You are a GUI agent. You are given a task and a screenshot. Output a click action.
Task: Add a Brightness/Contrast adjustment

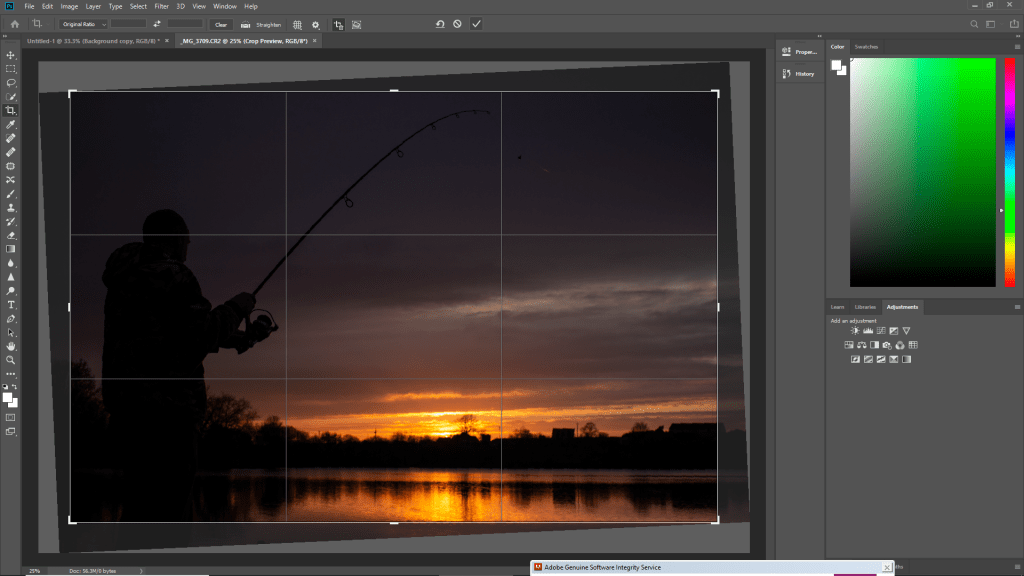click(855, 330)
